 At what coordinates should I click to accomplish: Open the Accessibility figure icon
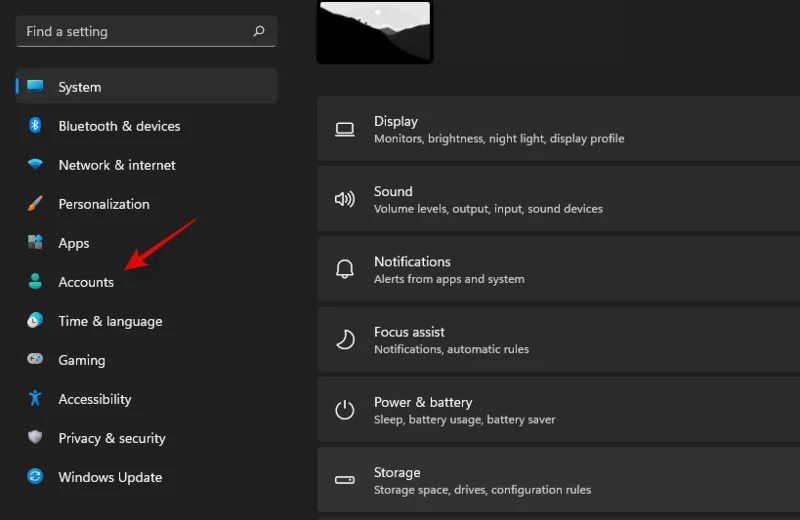36,399
